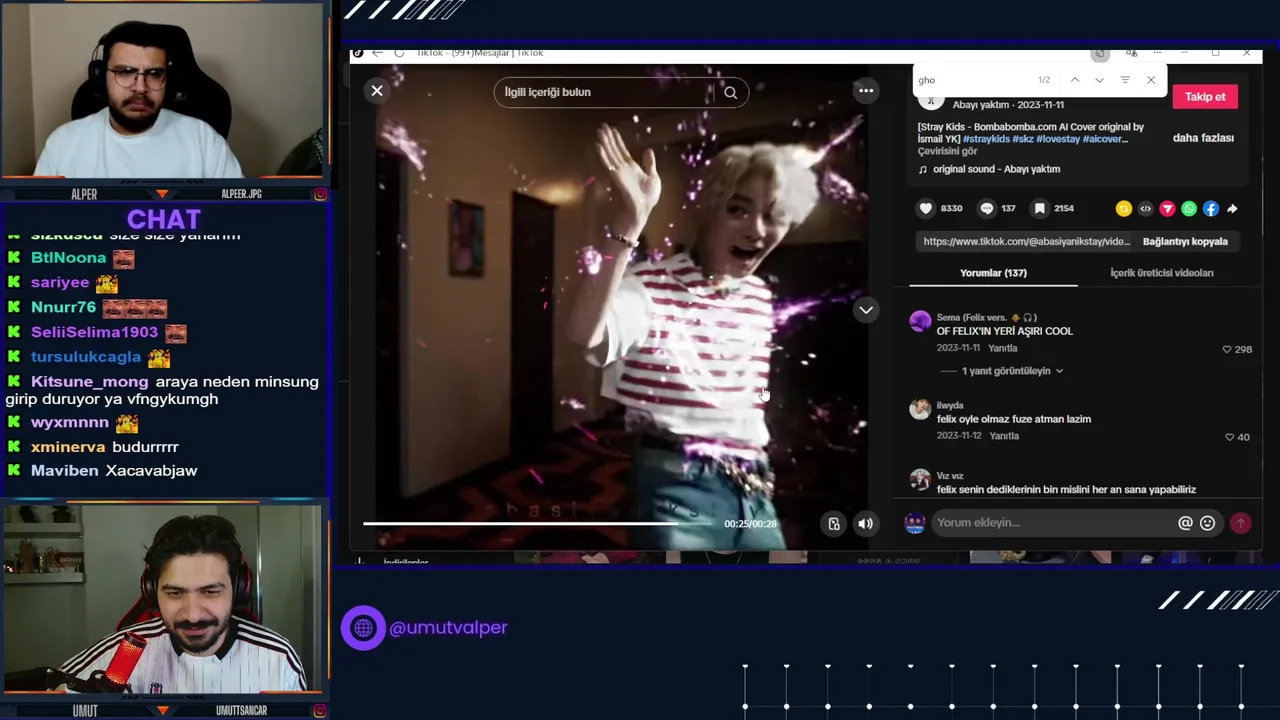Click the #straykids hashtag
This screenshot has height=720, width=1280.
coord(986,139)
